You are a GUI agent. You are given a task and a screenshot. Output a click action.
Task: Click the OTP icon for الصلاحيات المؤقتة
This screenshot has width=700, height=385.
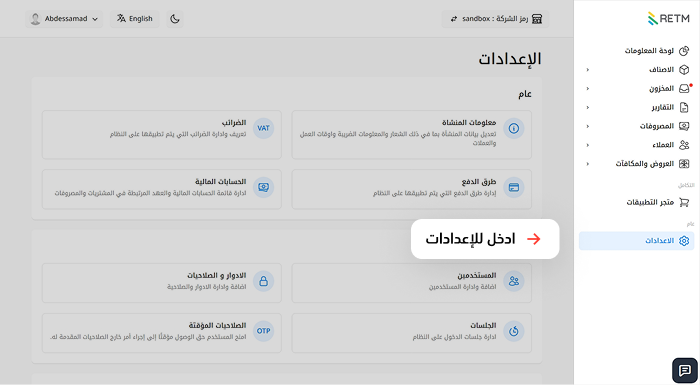coord(263,331)
